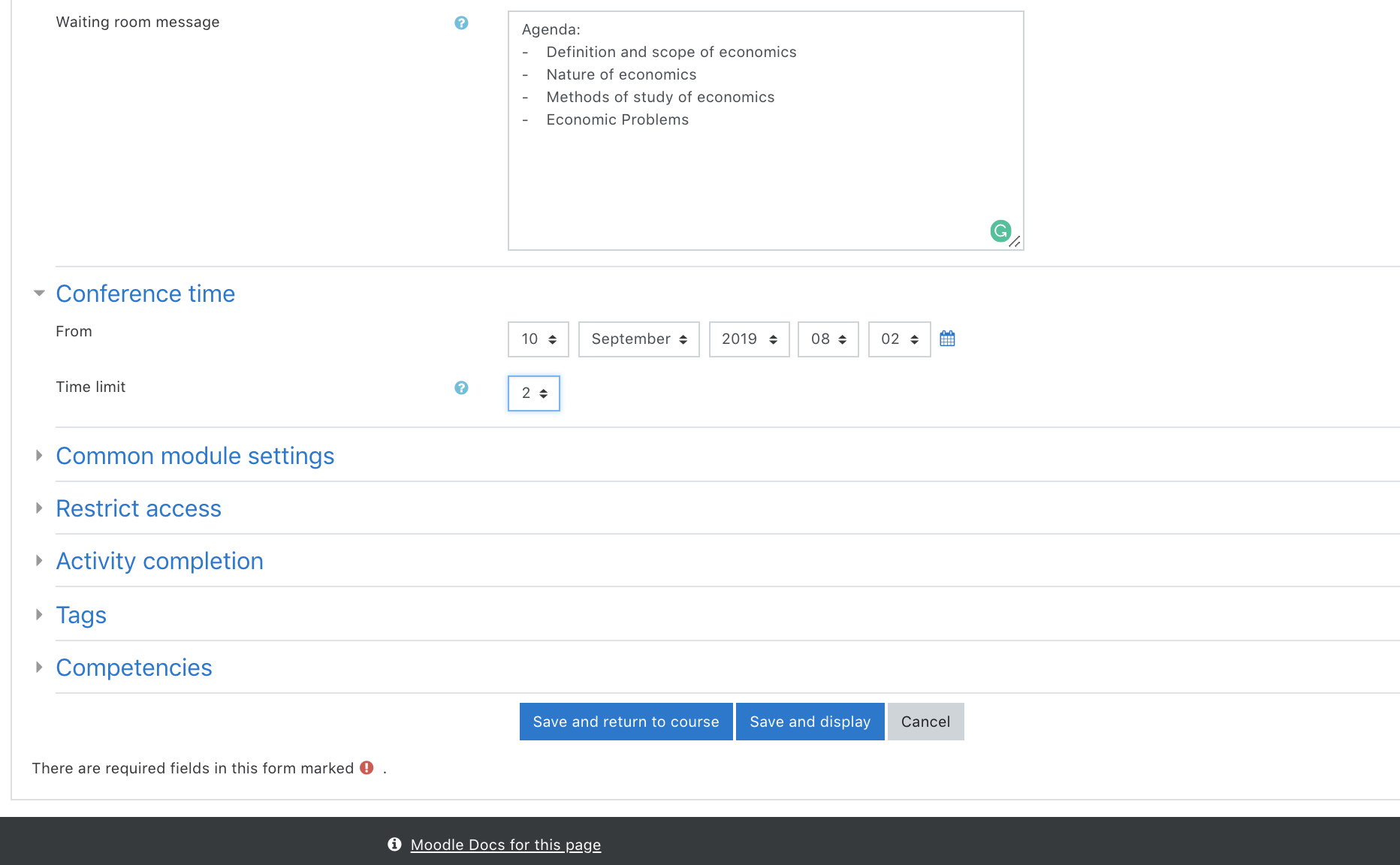The image size is (1400, 865).
Task: Open the year dropdown showing 2019
Action: point(749,339)
